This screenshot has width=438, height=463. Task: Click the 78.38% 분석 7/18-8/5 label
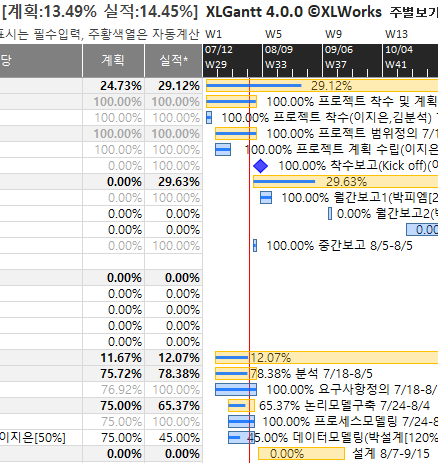311,374
